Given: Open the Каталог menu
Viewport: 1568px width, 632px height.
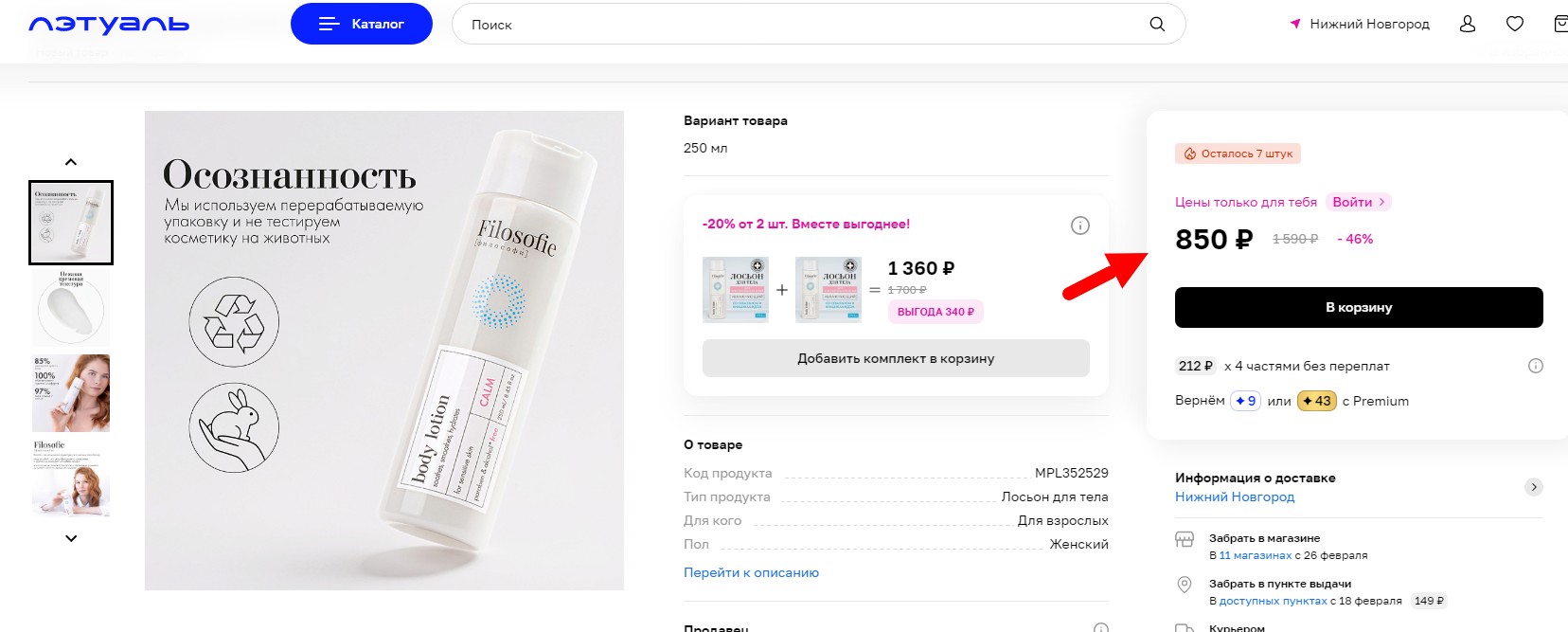Looking at the screenshot, I should pos(362,25).
